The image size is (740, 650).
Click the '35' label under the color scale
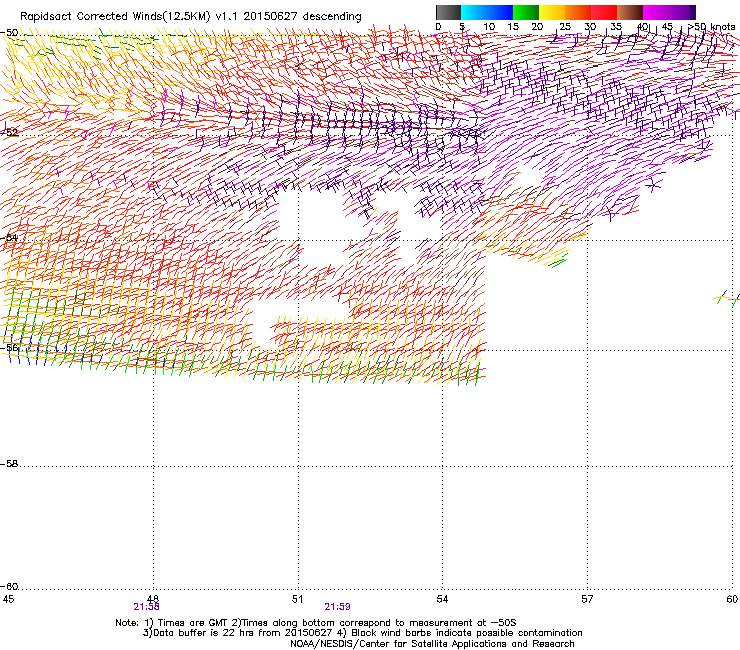pyautogui.click(x=616, y=27)
